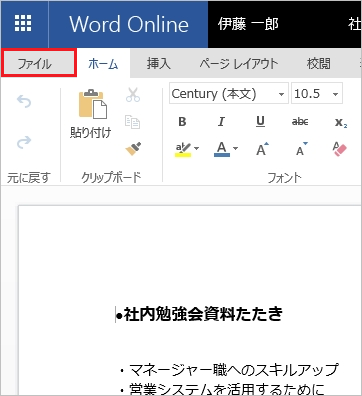This screenshot has height=396, width=362.
Task: Select the format painter brush
Action: 133,149
